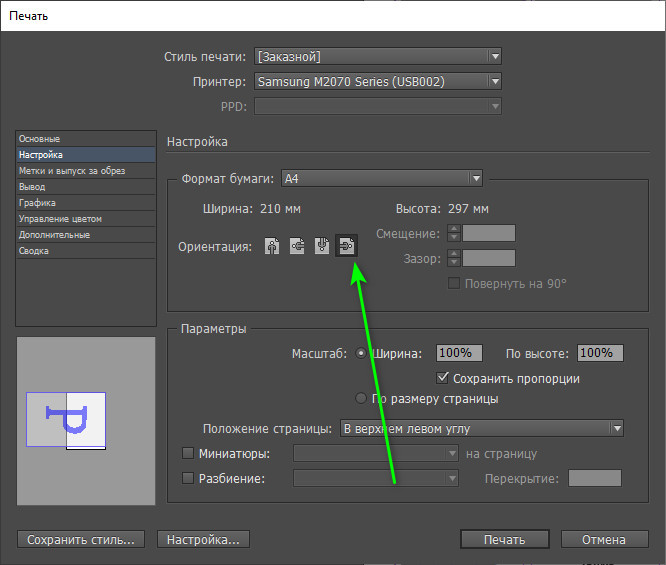Select reversed portrait orientation icon

click(322, 246)
